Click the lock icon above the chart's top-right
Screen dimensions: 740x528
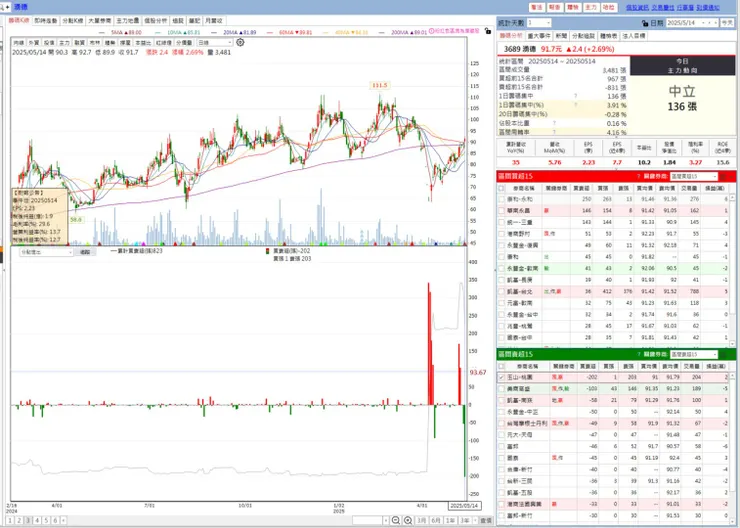488,31
